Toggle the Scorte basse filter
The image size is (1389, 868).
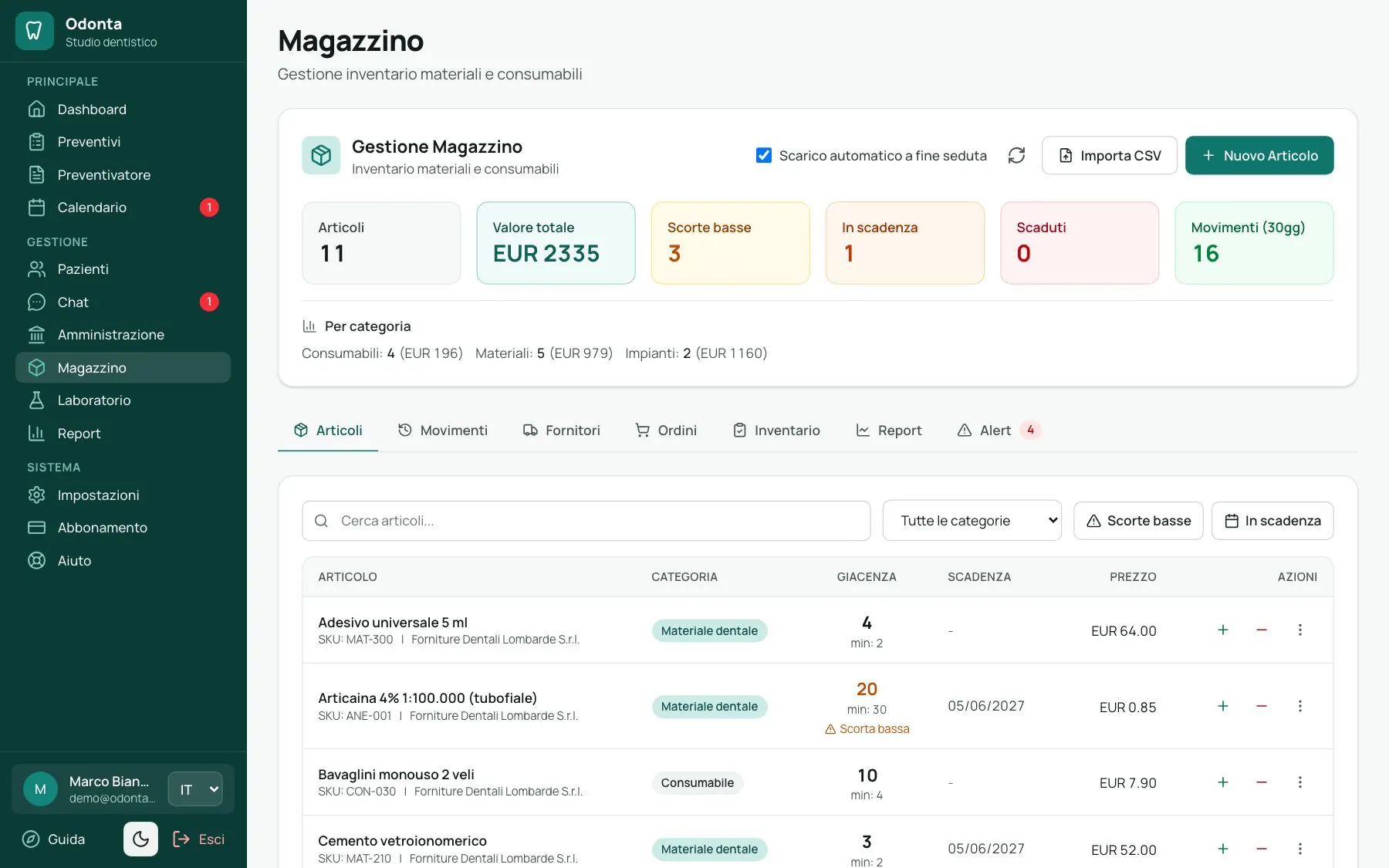coord(1138,521)
